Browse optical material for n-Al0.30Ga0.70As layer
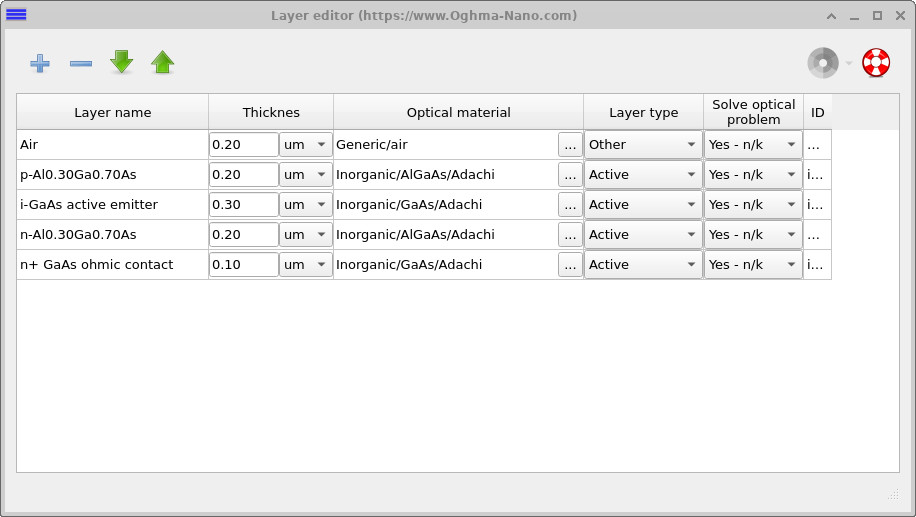916x517 pixels. [x=570, y=234]
